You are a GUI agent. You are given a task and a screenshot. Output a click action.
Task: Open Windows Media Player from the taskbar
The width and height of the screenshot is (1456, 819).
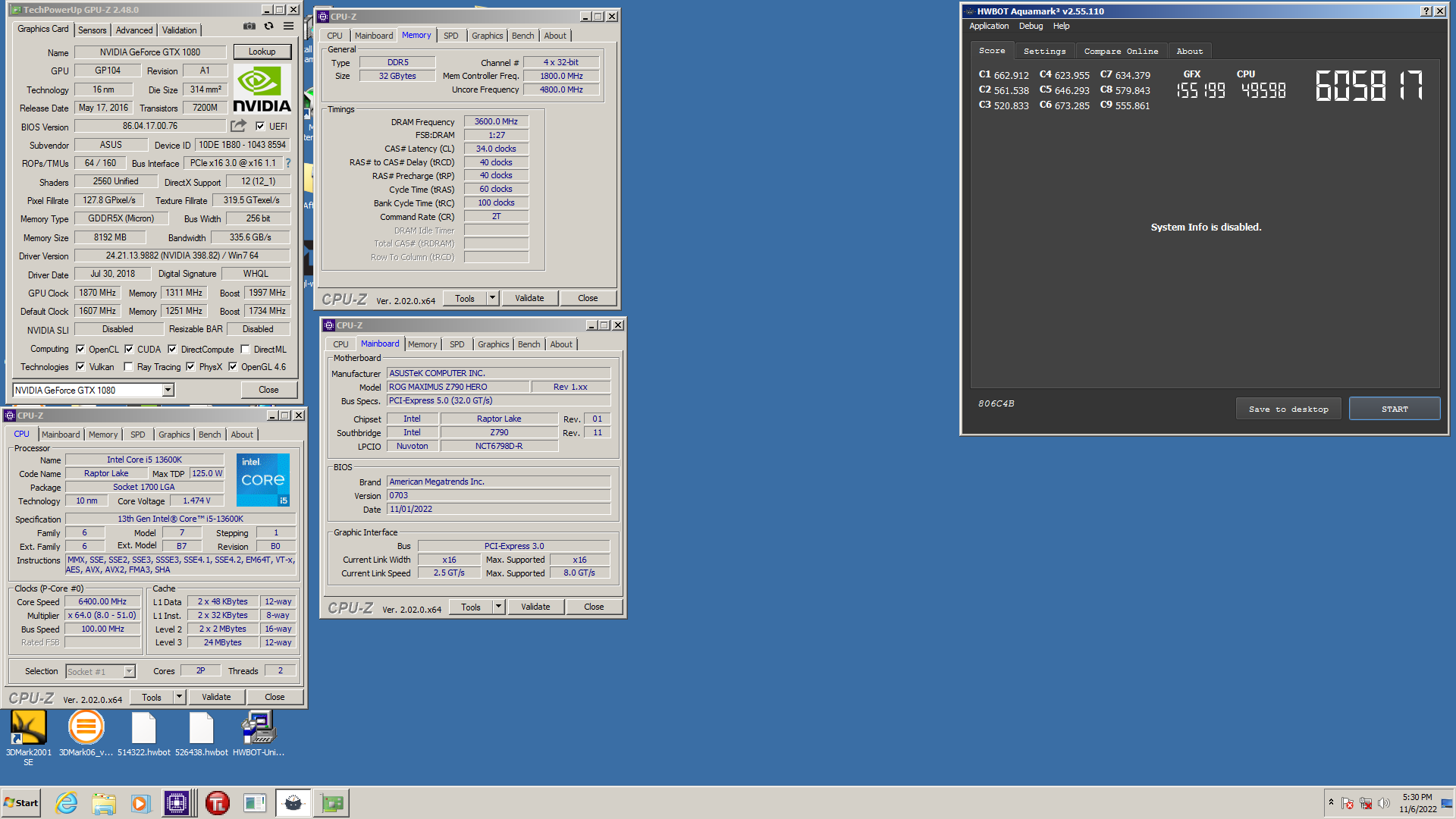(140, 803)
